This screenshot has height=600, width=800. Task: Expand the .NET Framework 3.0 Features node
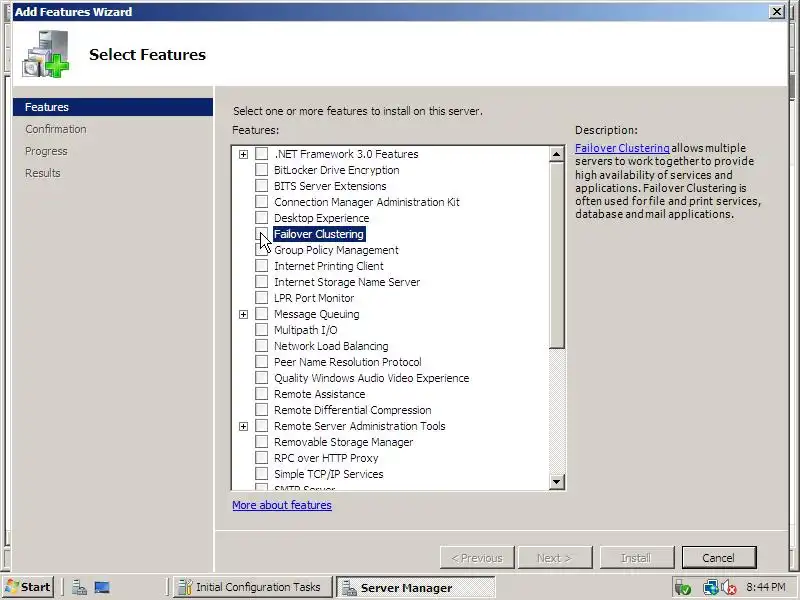tap(243, 154)
